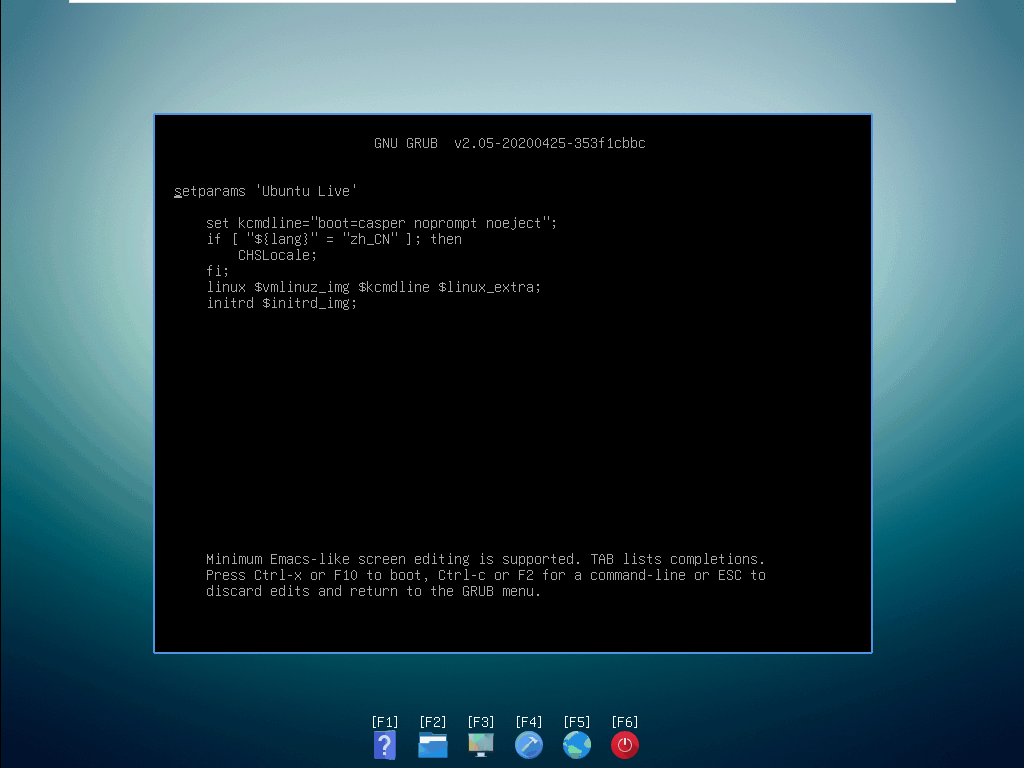This screenshot has width=1024, height=768.
Task: Click the GNU GRUB version header
Action: pyautogui.click(x=509, y=143)
